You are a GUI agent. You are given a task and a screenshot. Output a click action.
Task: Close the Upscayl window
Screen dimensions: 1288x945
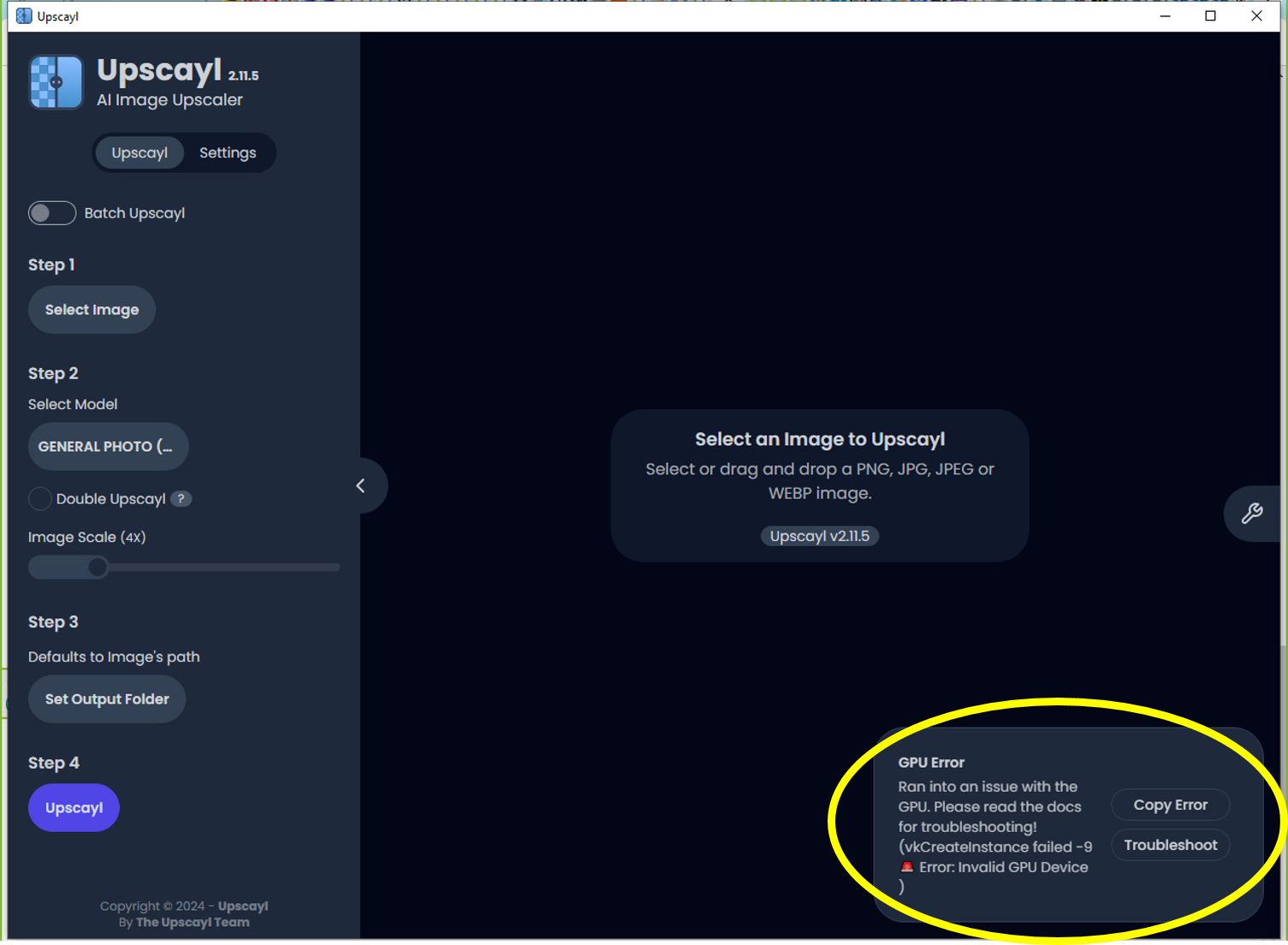pos(1256,16)
